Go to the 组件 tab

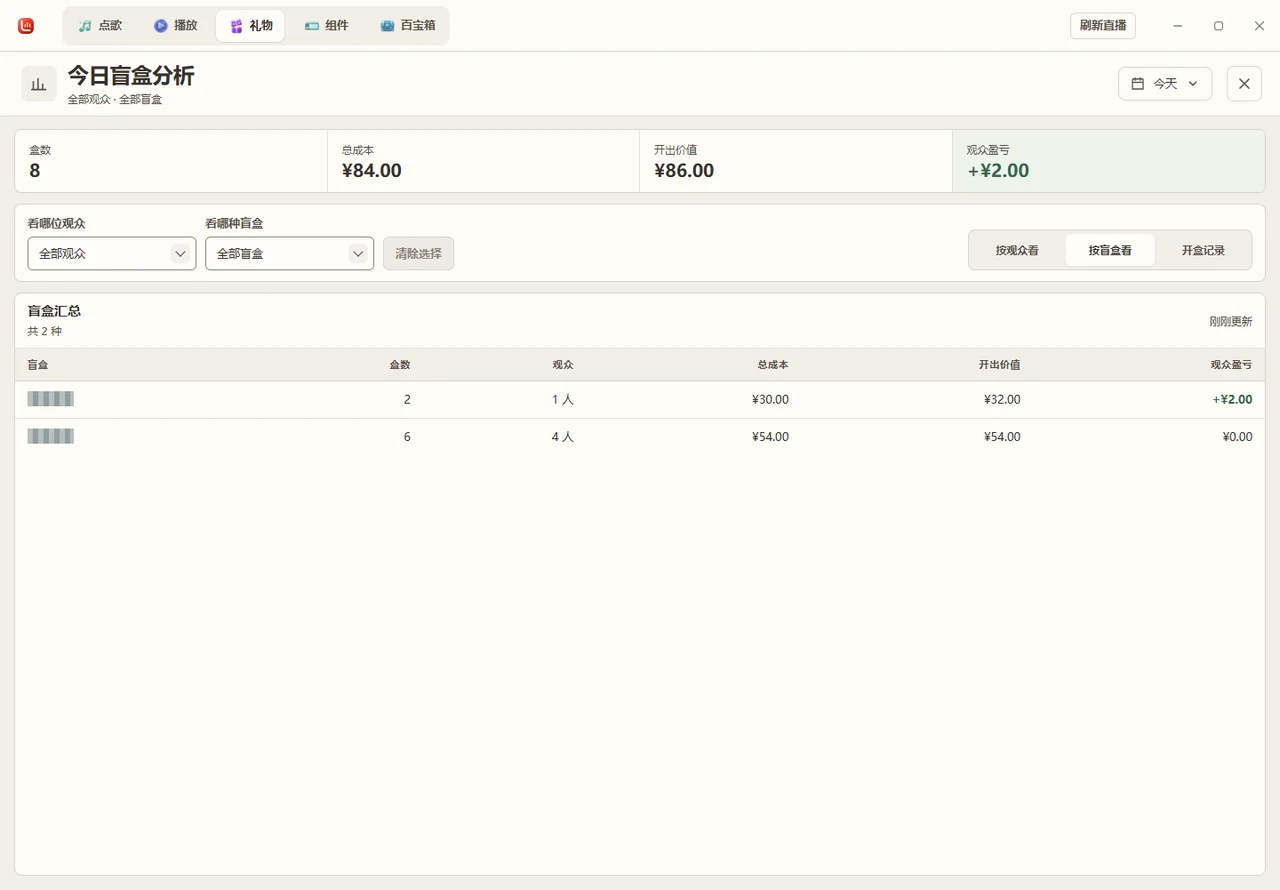[x=326, y=26]
